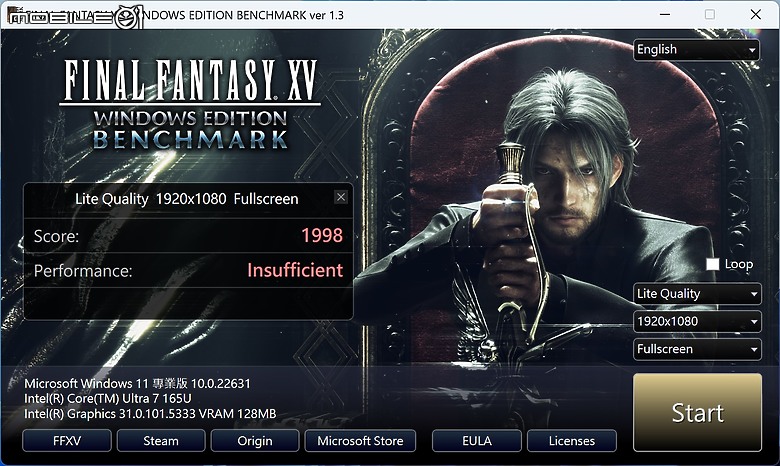Enable the Loop checkbox
This screenshot has width=780, height=466.
712,264
